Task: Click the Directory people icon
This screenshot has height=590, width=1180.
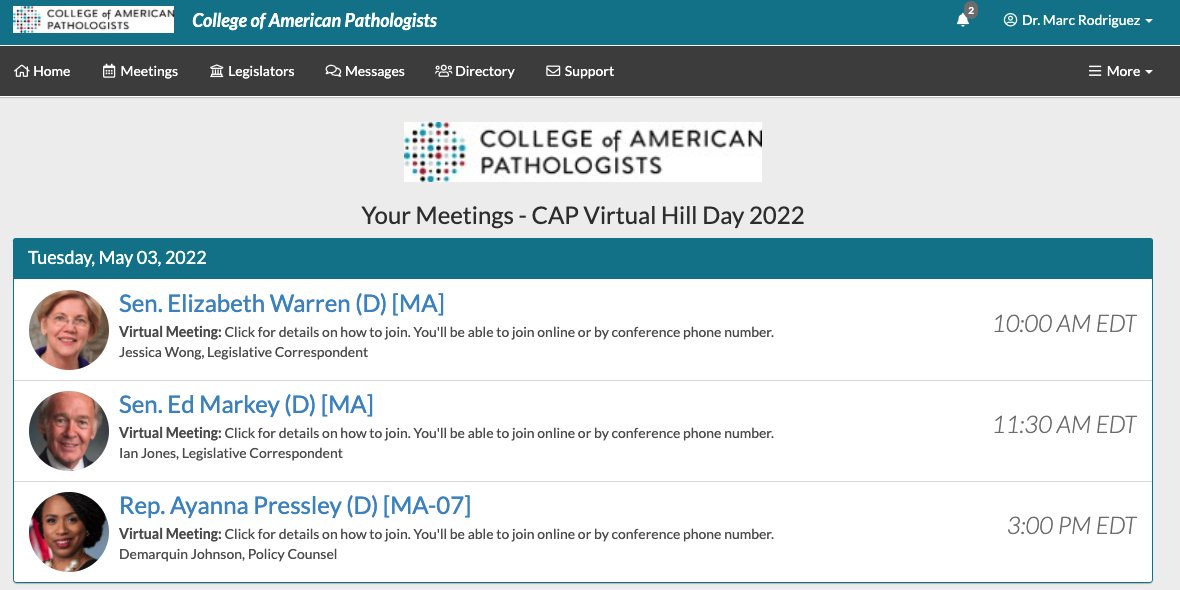Action: tap(443, 71)
